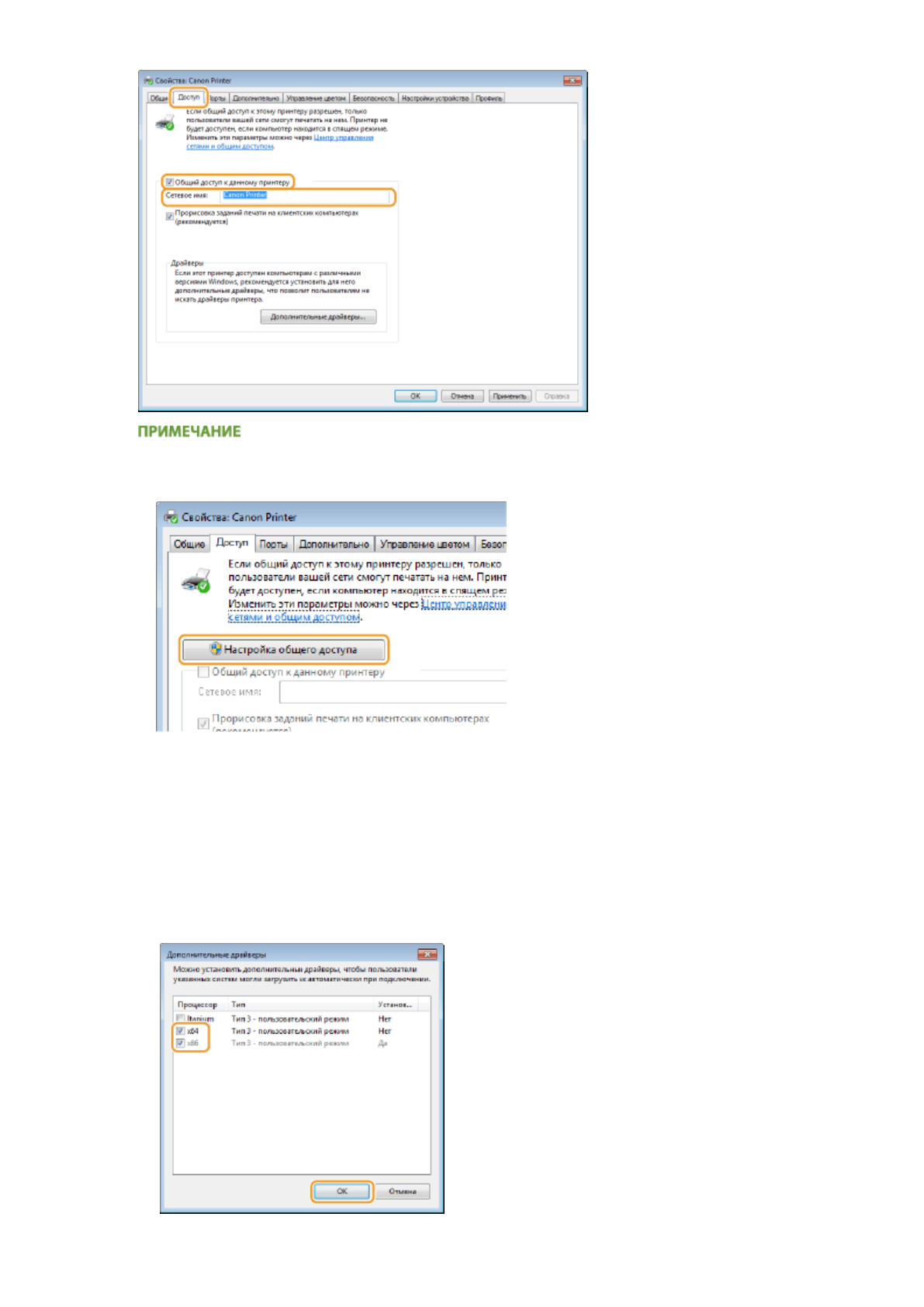
Task: Click OK in the Дополнительные драйверы dialog
Action: pyautogui.click(x=342, y=1191)
